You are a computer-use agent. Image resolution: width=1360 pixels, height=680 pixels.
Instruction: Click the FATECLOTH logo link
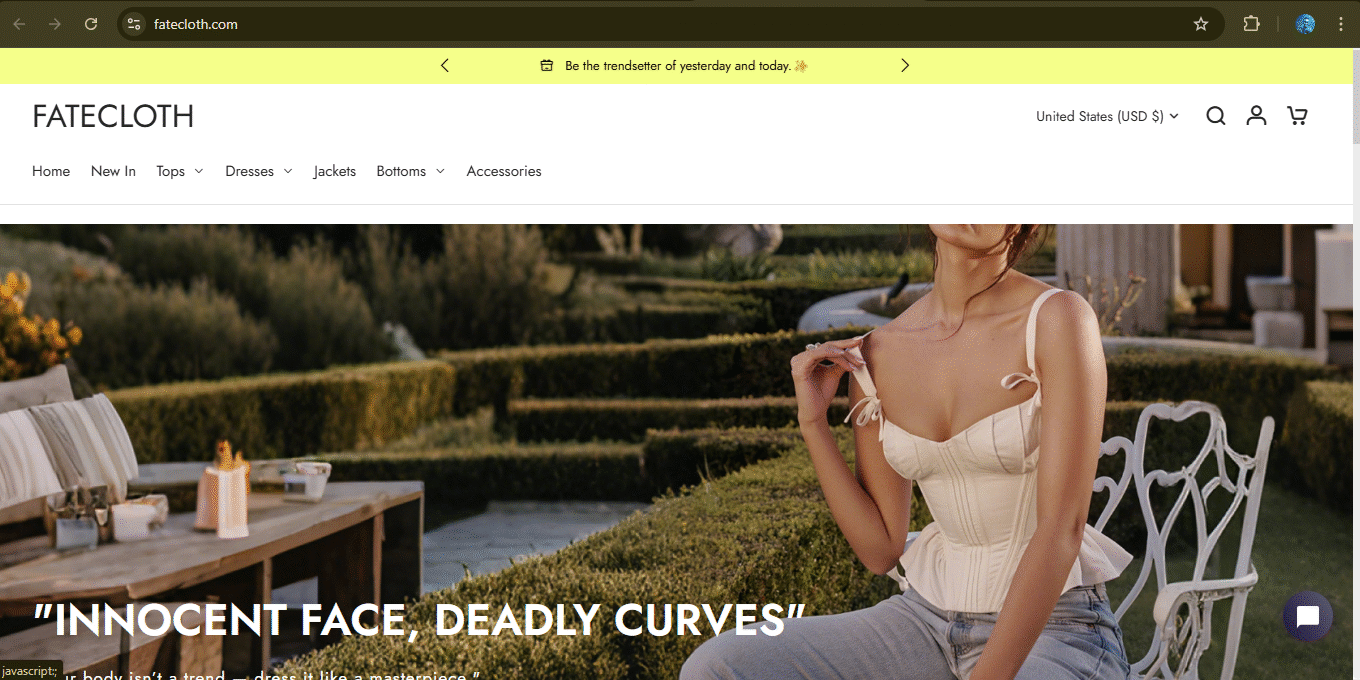coord(113,116)
